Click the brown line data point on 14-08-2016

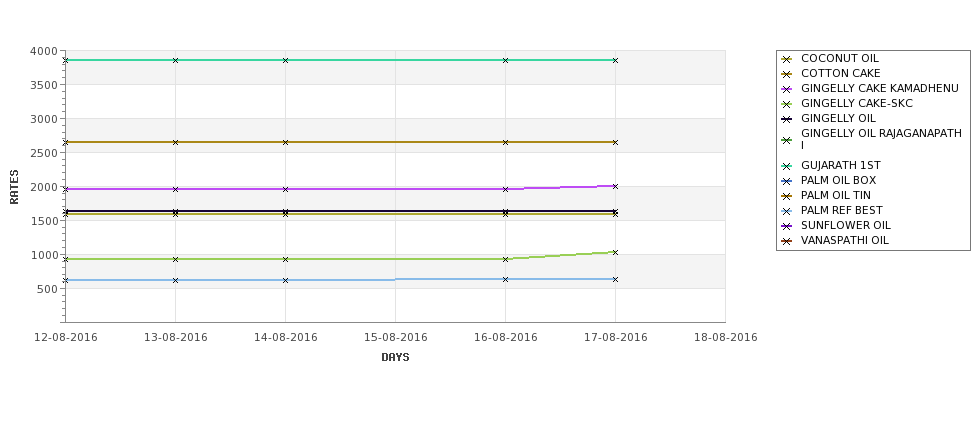pyautogui.click(x=285, y=142)
